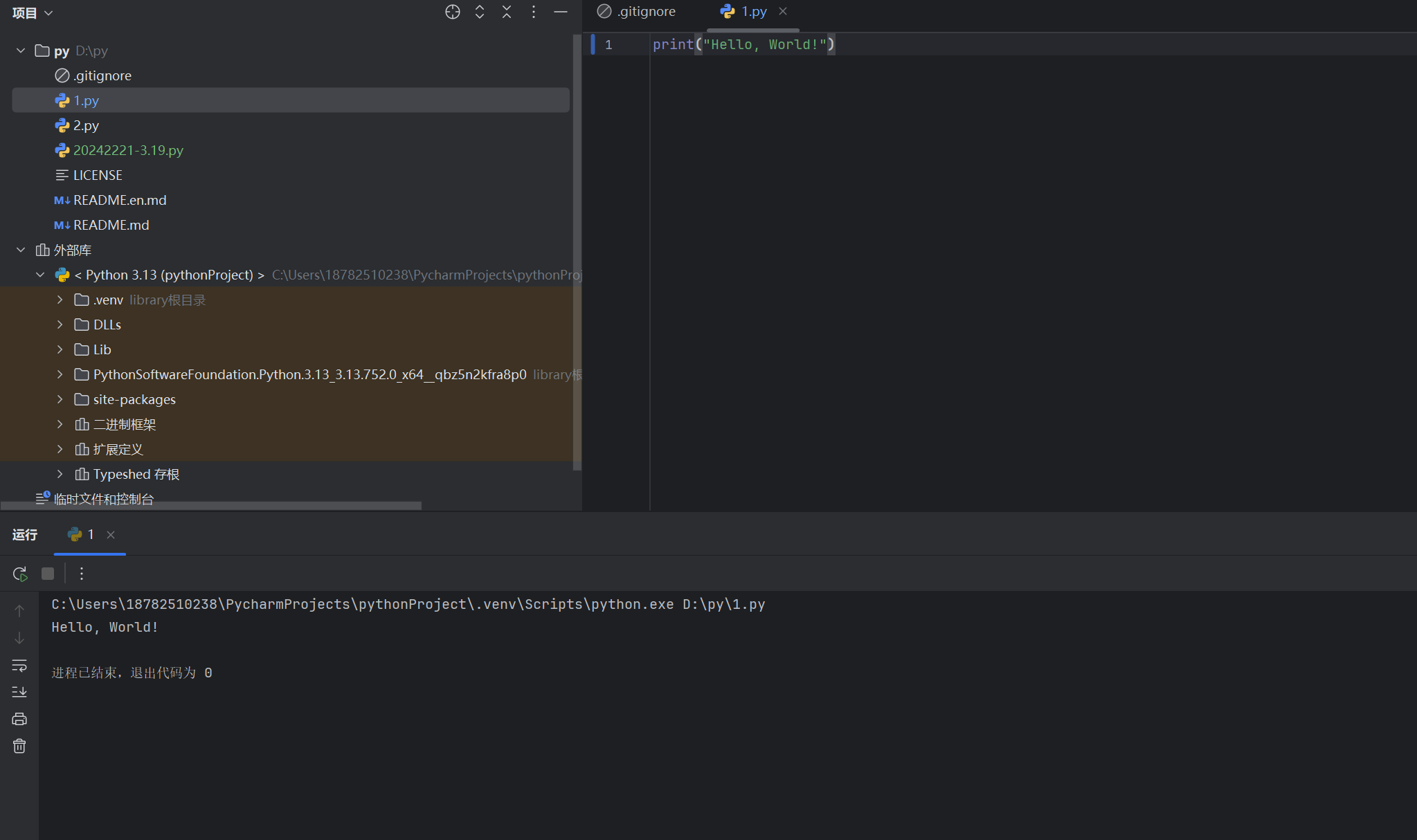Click the project tree vertical scrollbar

coord(577,253)
